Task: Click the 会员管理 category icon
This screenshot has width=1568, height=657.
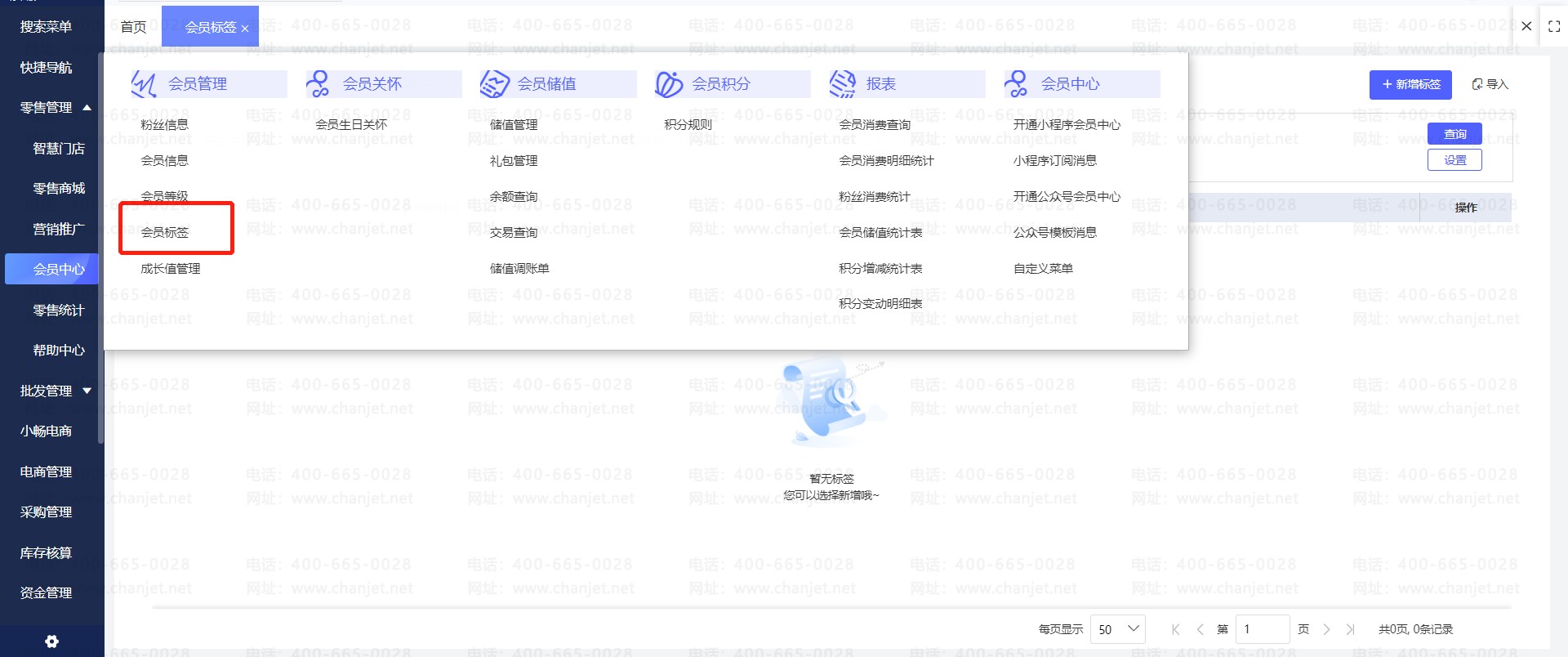Action: click(x=145, y=84)
